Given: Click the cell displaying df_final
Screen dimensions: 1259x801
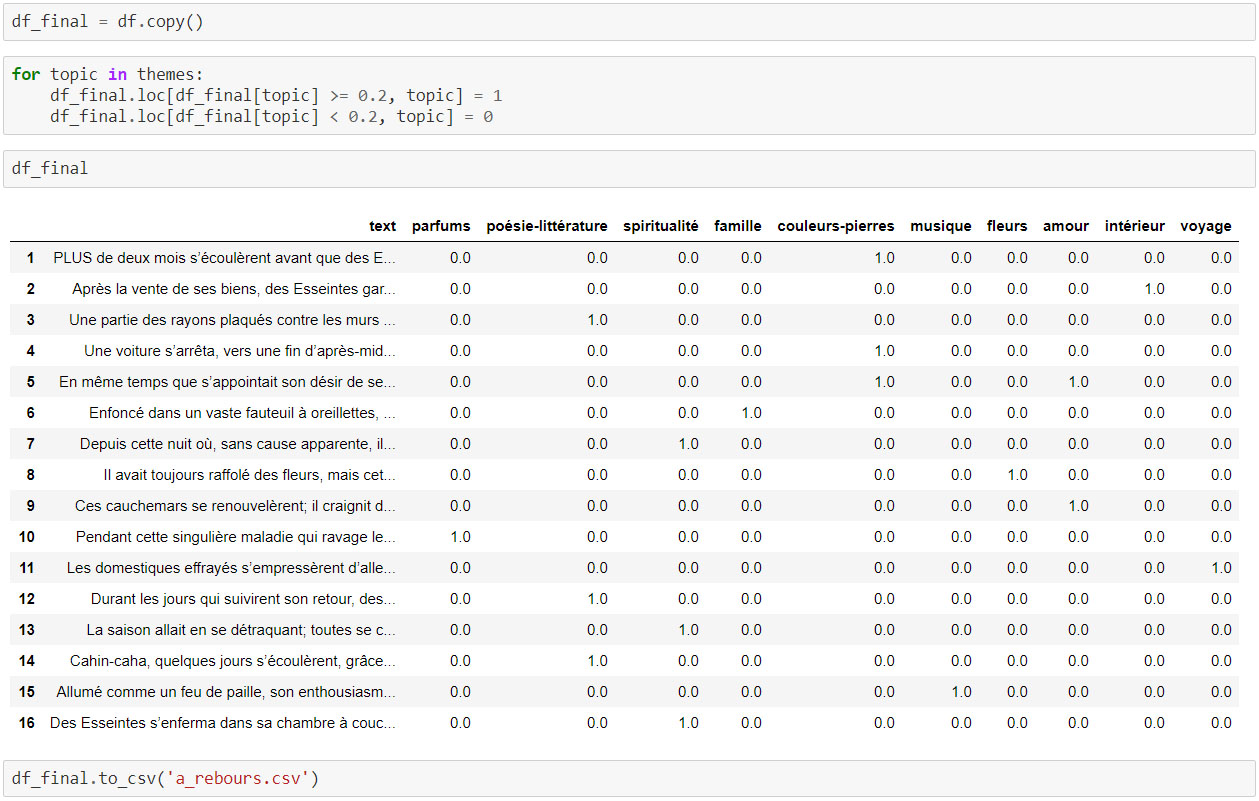Looking at the screenshot, I should tap(629, 168).
